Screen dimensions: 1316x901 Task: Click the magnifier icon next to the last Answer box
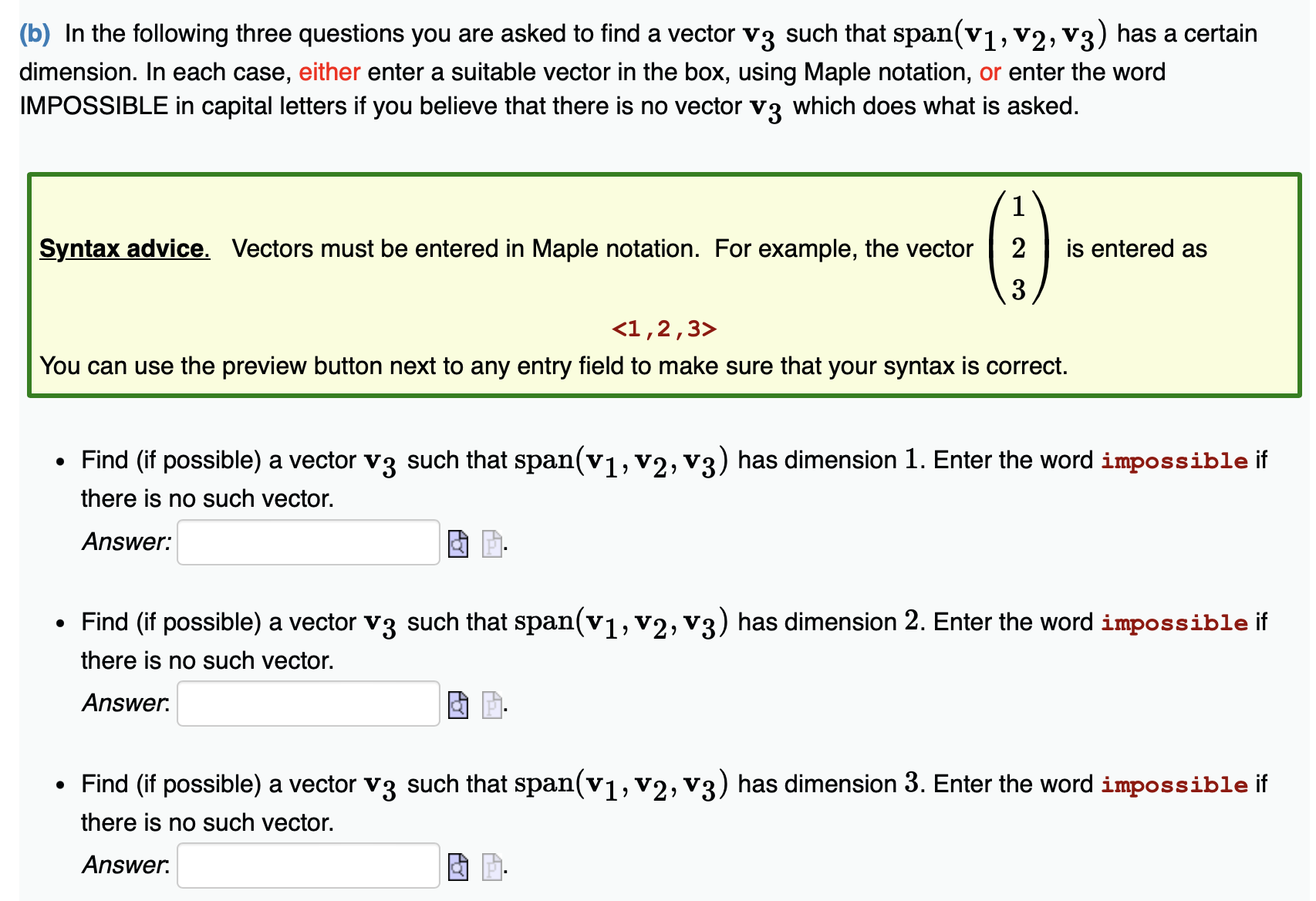[458, 866]
